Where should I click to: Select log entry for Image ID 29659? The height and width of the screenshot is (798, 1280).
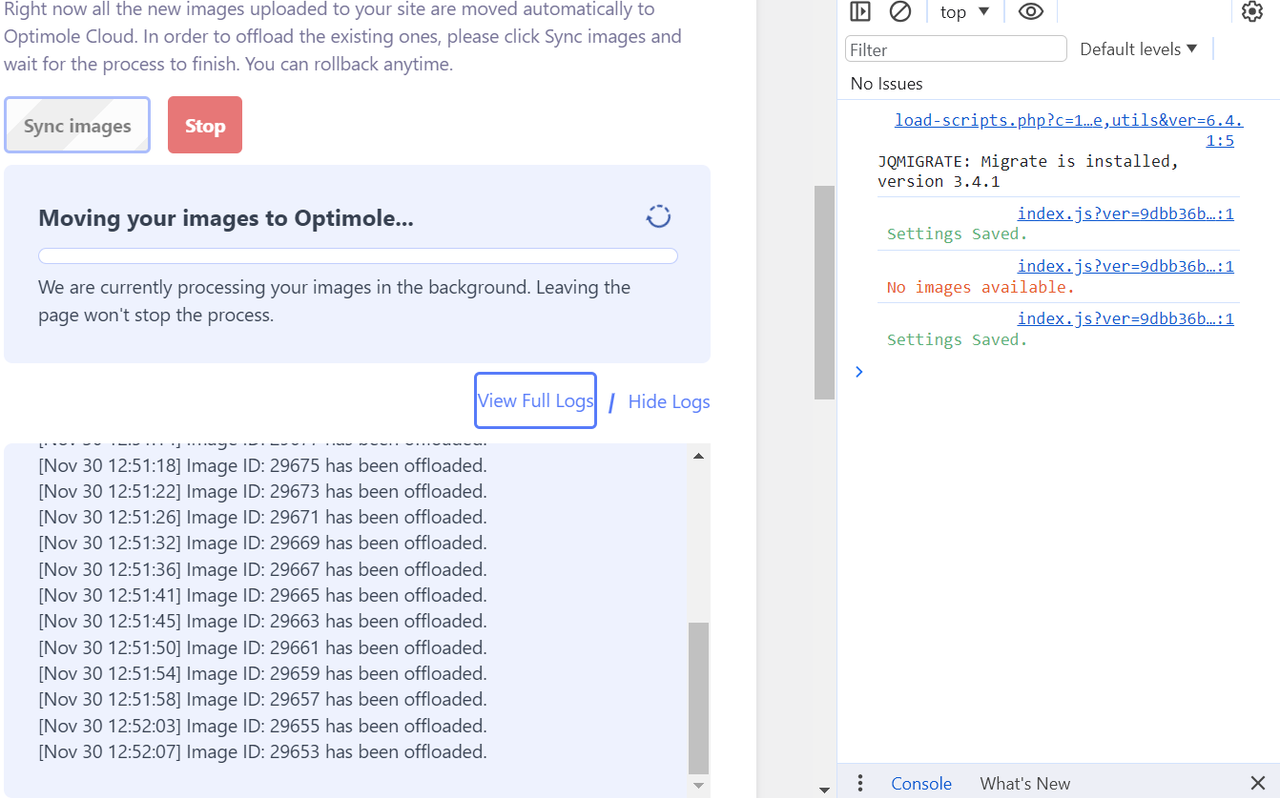coord(263,673)
